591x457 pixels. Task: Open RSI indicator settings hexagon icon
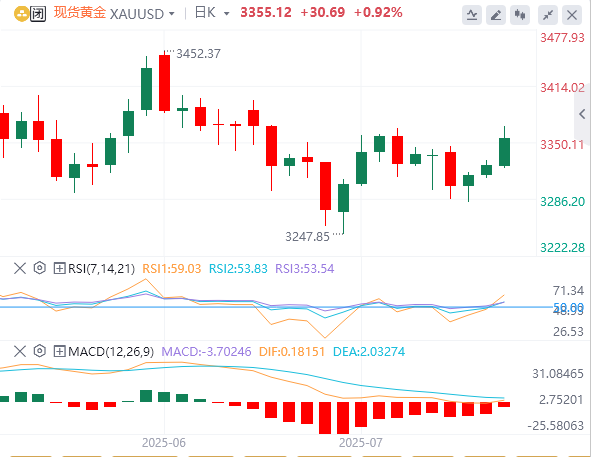coord(40,268)
